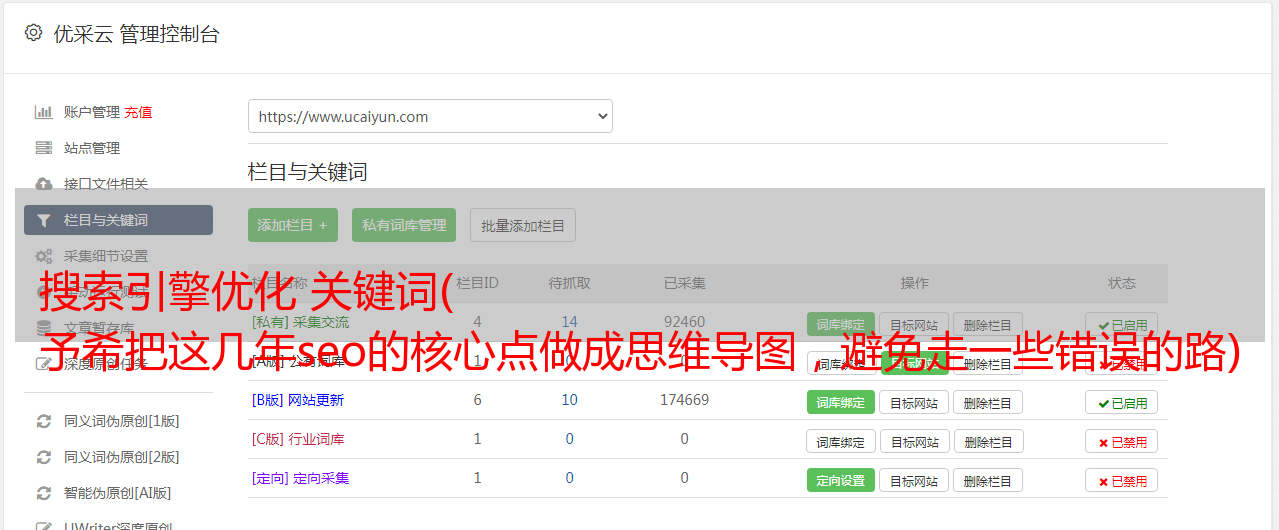The height and width of the screenshot is (530, 1279).
Task: Click 词库绑定 in the 采集交流 row
Action: (x=840, y=324)
